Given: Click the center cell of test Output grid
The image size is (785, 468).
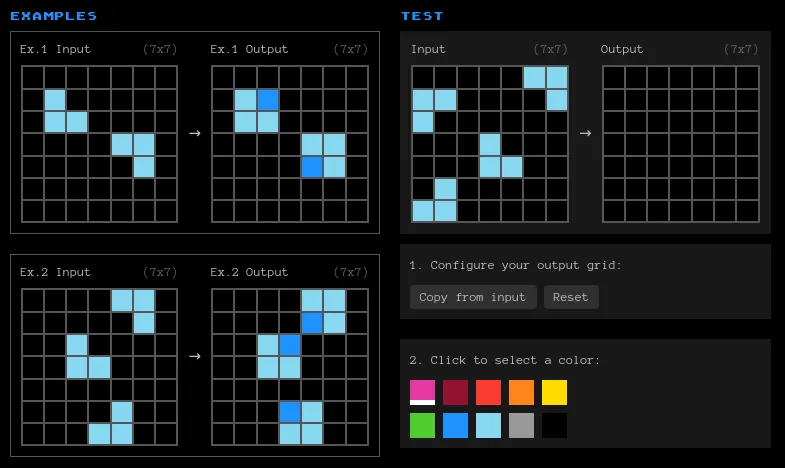Looking at the screenshot, I should (681, 144).
